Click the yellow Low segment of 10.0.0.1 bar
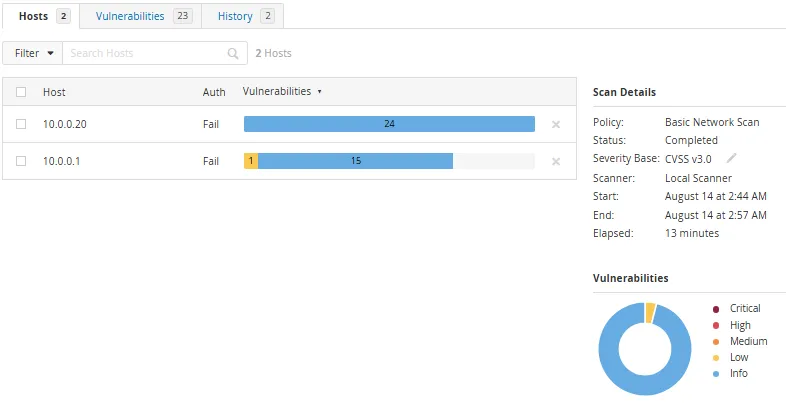Image resolution: width=786 pixels, height=403 pixels. (251, 161)
